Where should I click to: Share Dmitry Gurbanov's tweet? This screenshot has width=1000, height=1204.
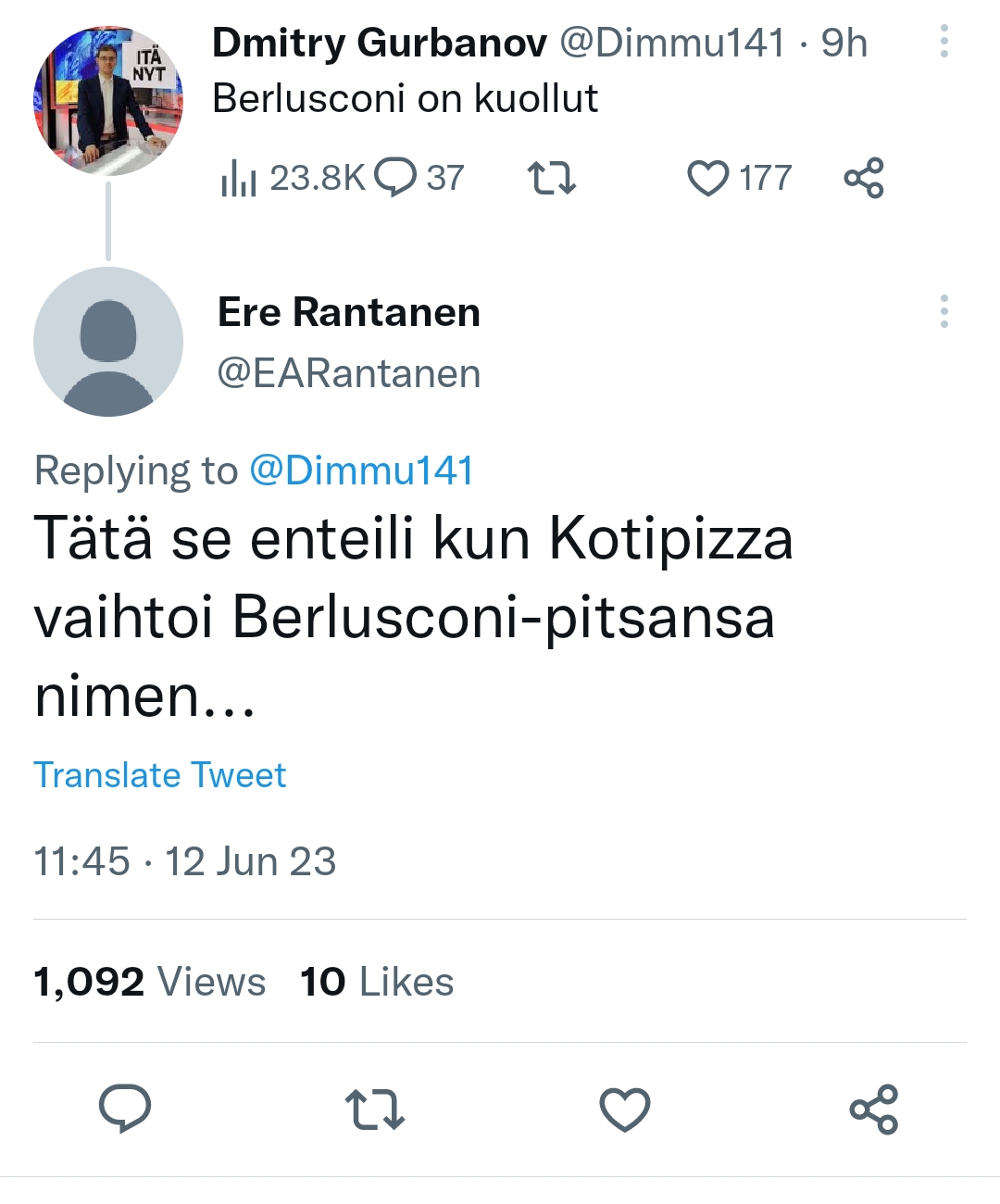click(864, 178)
